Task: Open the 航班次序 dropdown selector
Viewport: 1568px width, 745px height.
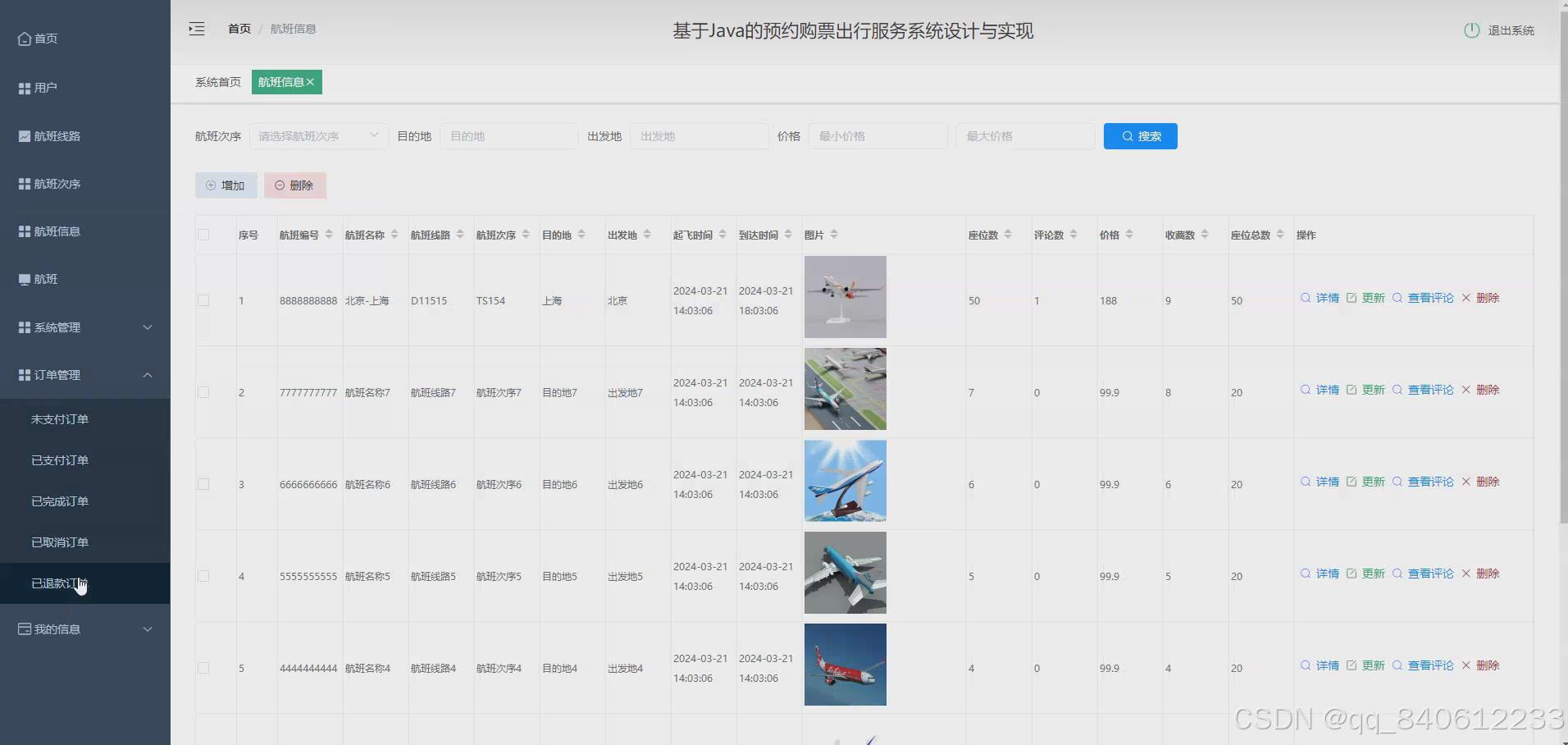Action: 318,135
